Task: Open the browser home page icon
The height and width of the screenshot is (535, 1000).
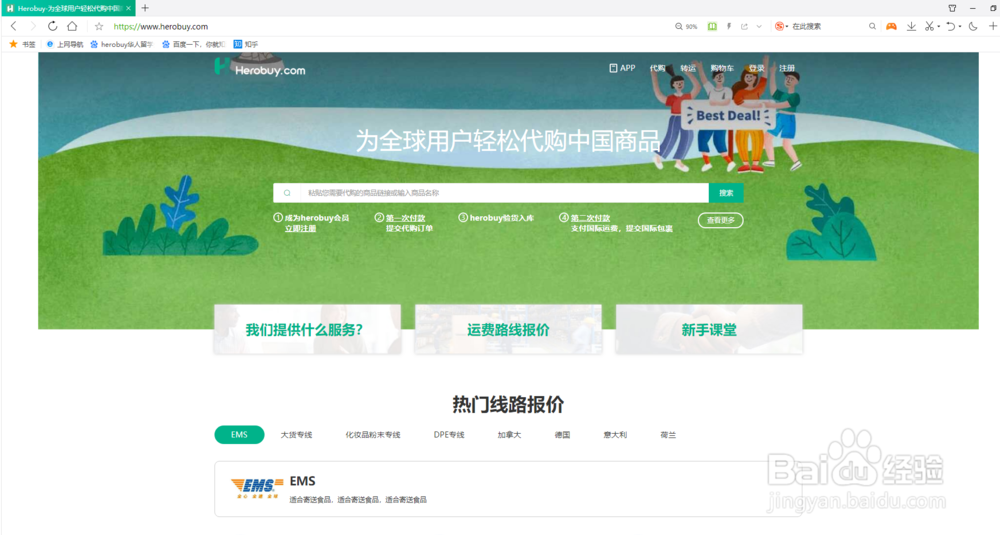Action: point(72,26)
